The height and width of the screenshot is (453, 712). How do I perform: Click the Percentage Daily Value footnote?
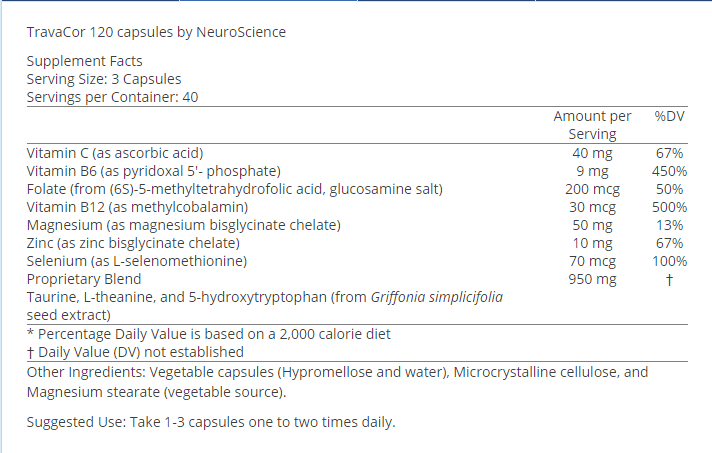click(209, 334)
